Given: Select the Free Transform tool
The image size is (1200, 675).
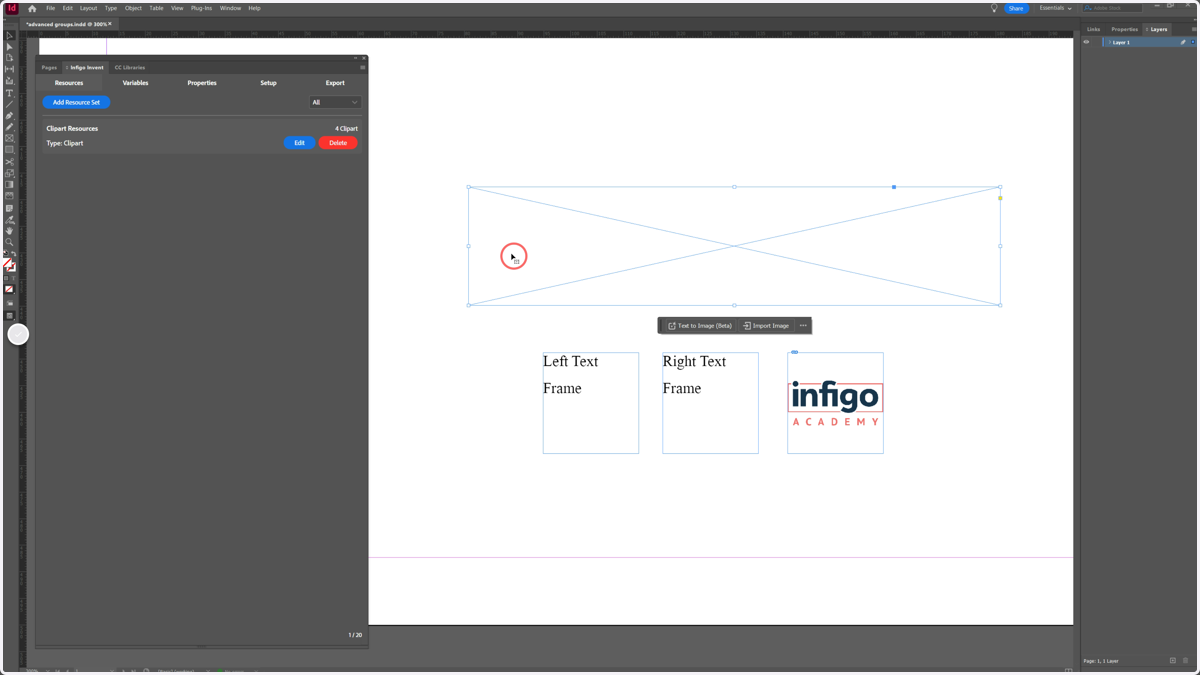Looking at the screenshot, I should tap(9, 172).
